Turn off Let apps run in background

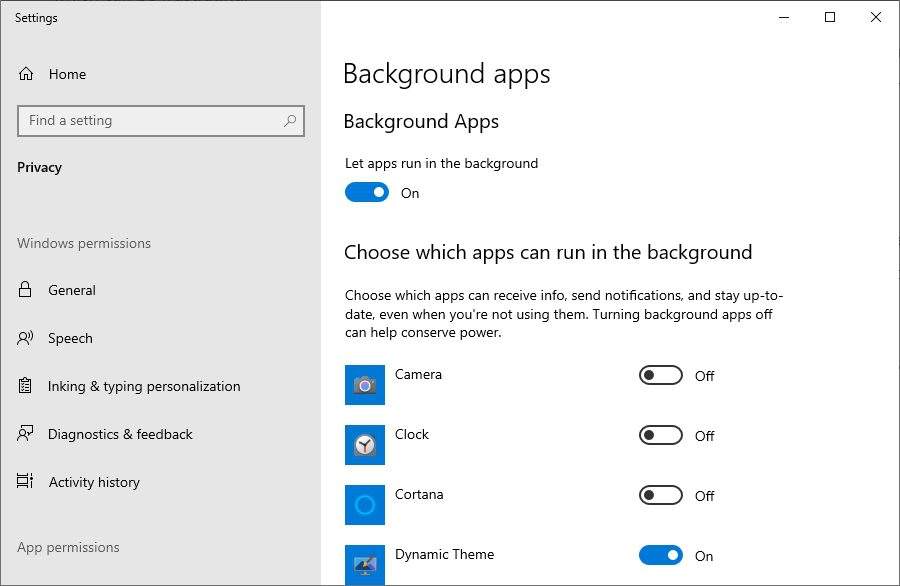367,192
